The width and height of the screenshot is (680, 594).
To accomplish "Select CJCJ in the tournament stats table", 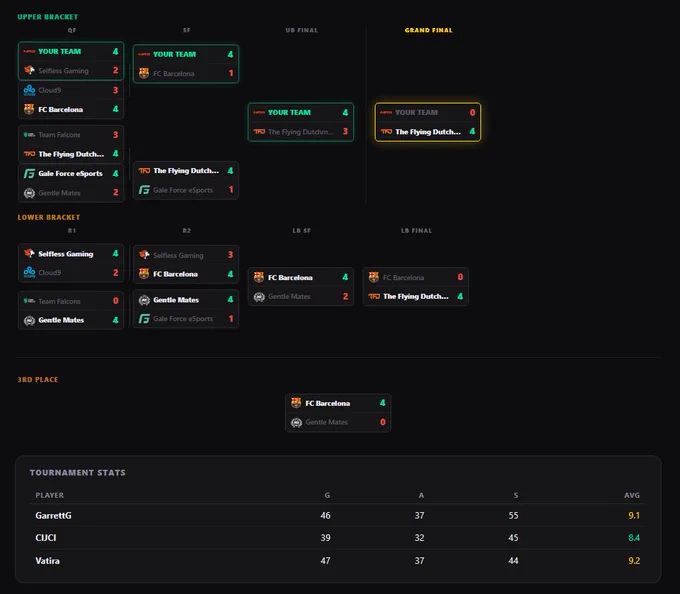I will pos(46,538).
